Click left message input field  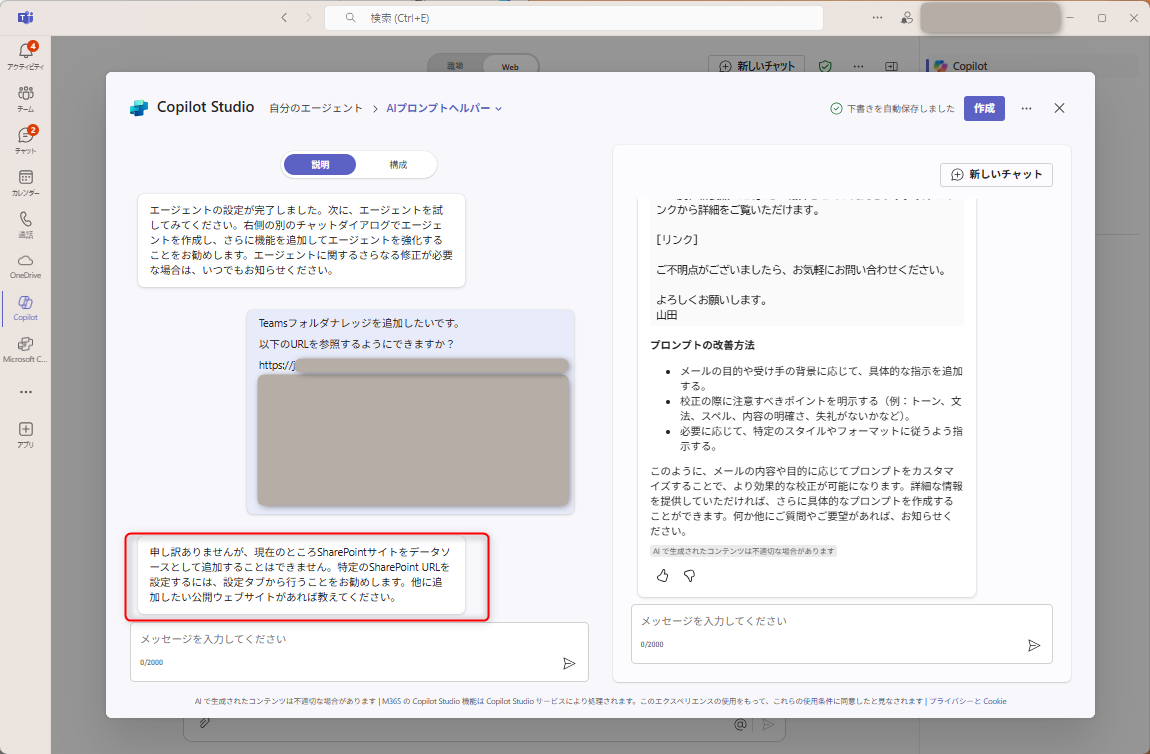pyautogui.click(x=359, y=651)
